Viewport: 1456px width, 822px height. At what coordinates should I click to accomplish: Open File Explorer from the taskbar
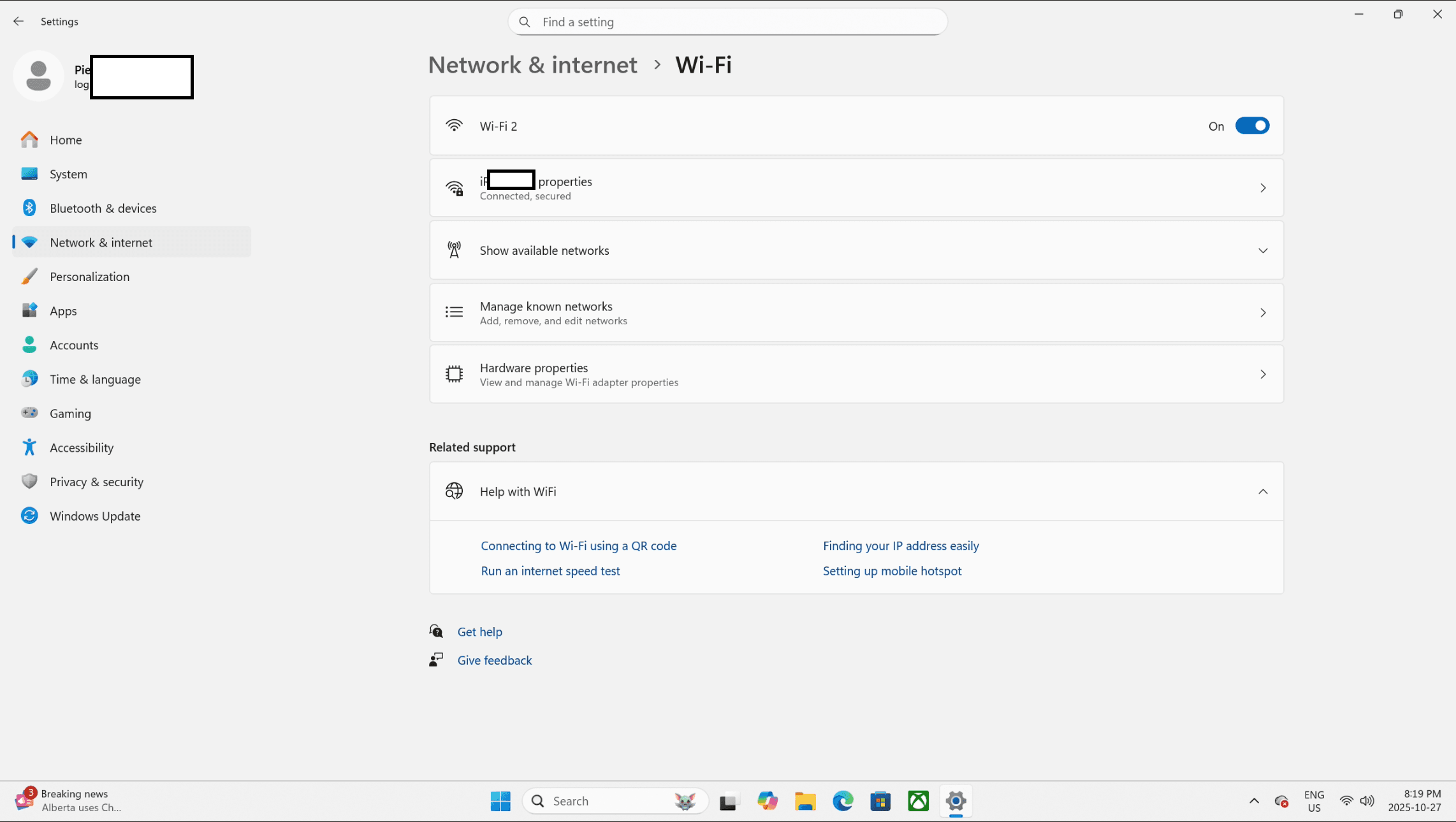(x=805, y=801)
